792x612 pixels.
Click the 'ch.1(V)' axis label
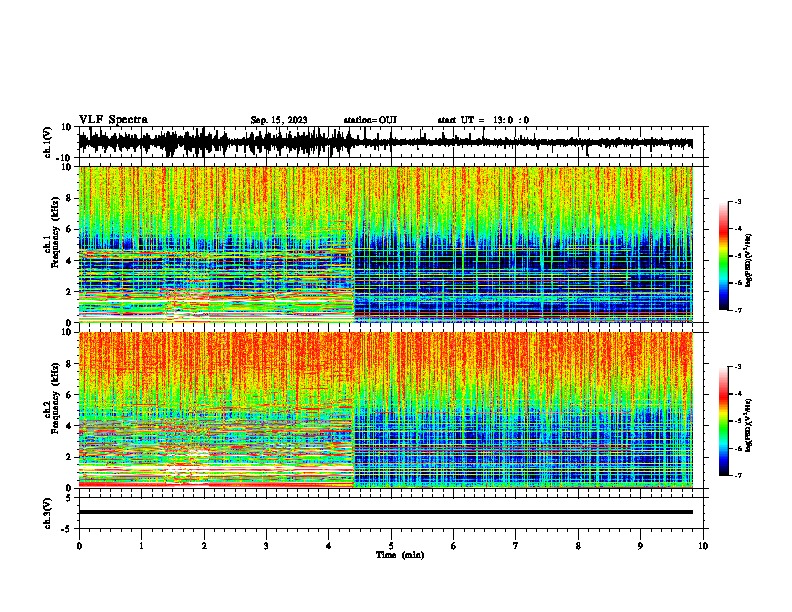pos(48,142)
